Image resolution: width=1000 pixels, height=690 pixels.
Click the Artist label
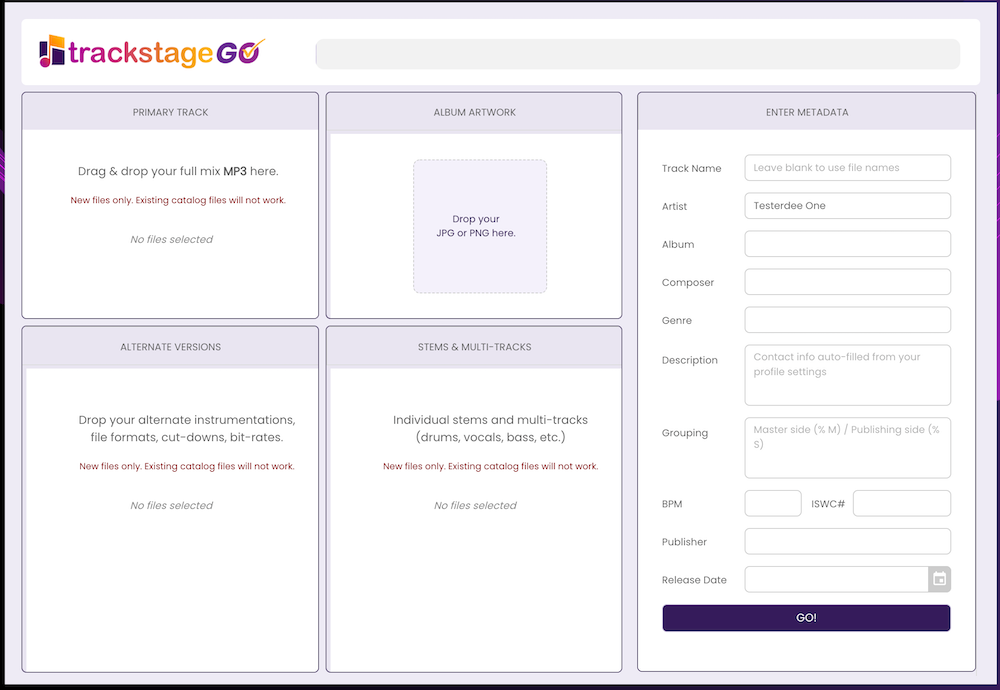pyautogui.click(x=674, y=206)
